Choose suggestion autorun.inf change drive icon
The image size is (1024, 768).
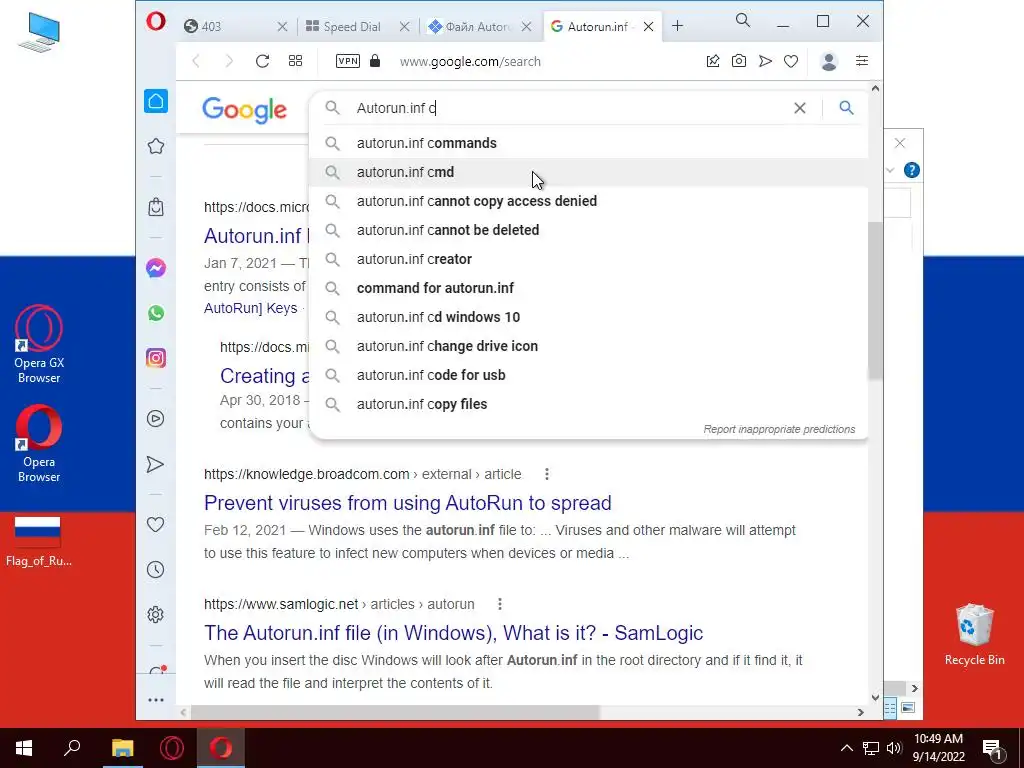coord(588,346)
